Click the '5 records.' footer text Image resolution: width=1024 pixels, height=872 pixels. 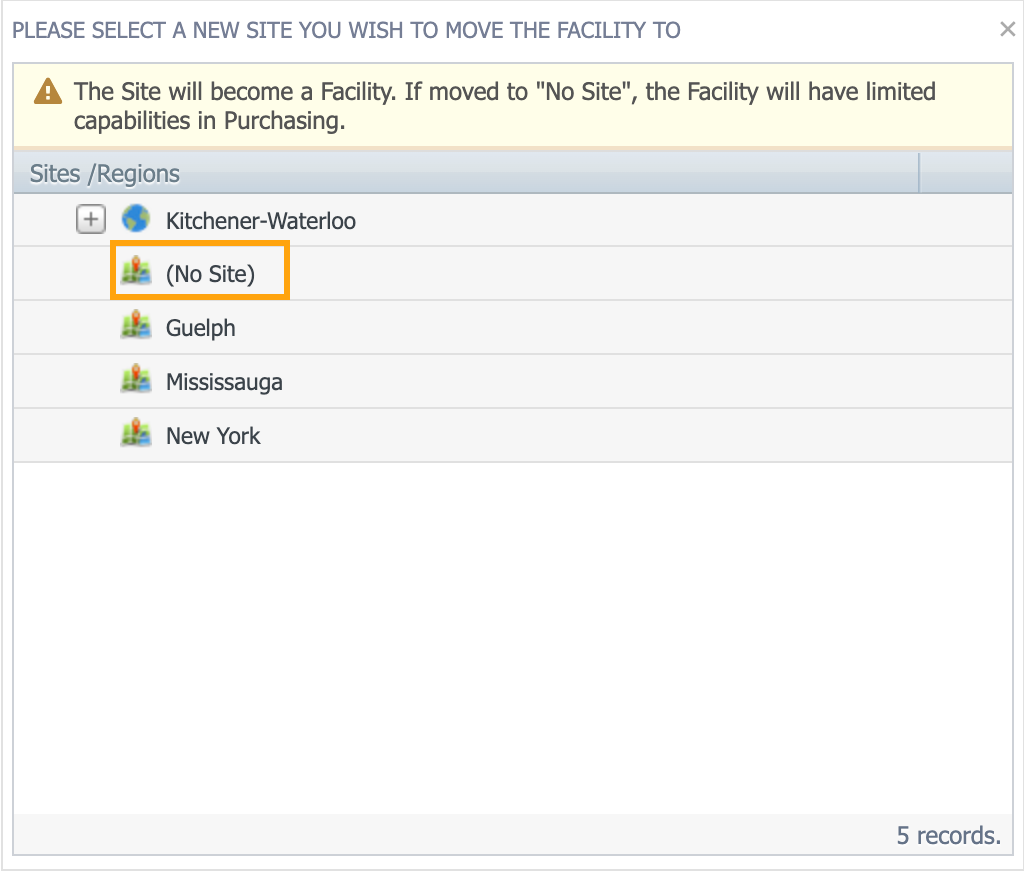[948, 836]
